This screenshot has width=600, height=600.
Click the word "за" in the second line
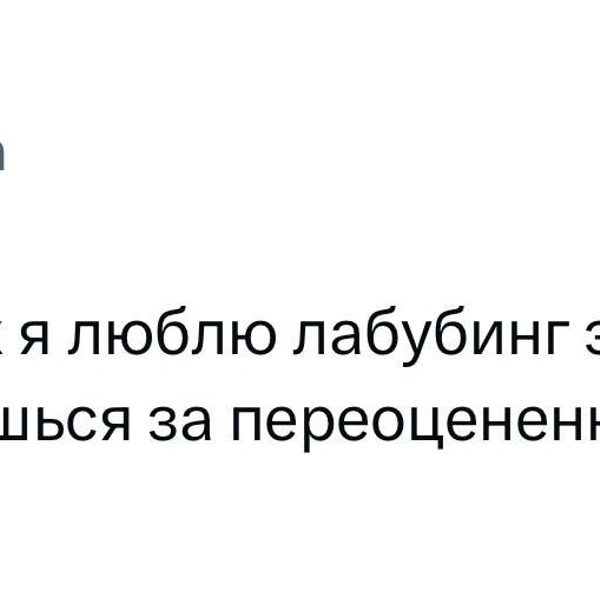click(180, 424)
